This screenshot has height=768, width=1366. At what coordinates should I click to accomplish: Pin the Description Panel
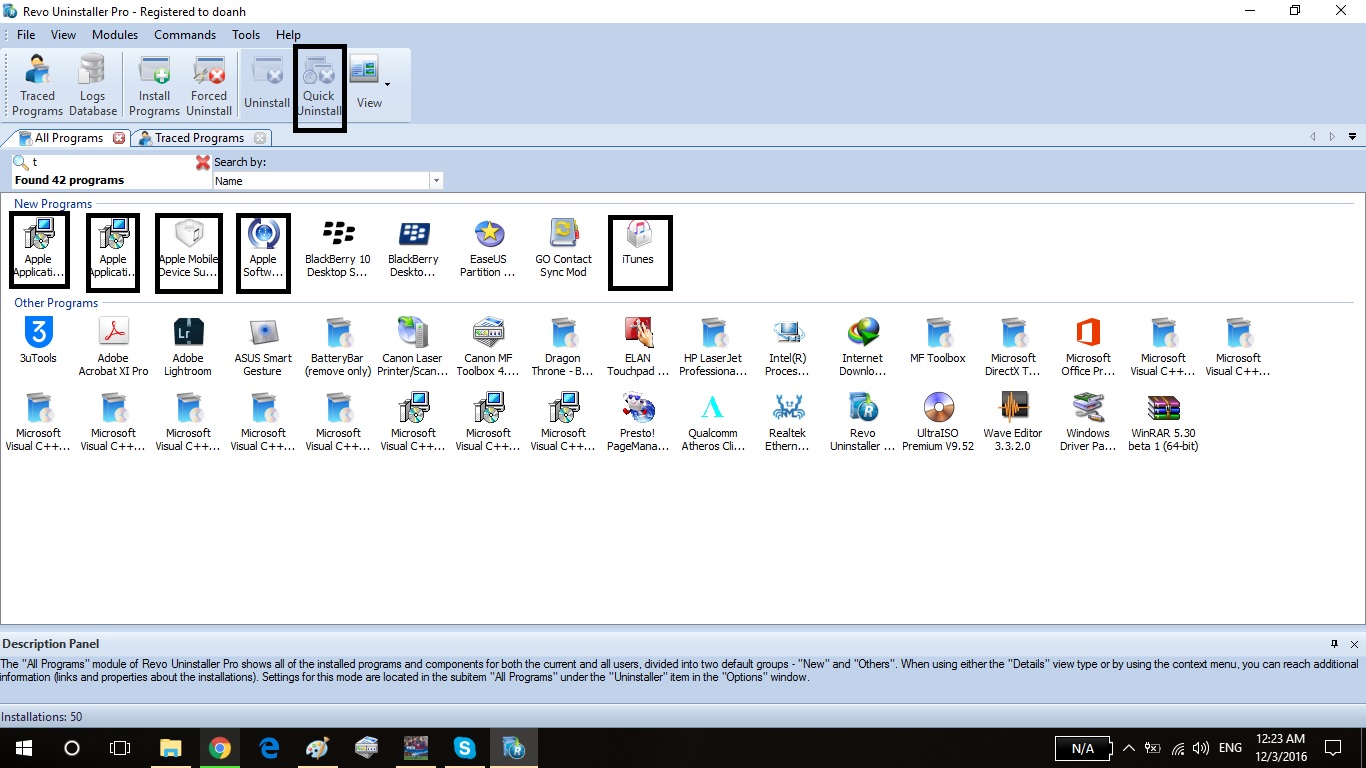click(1335, 644)
